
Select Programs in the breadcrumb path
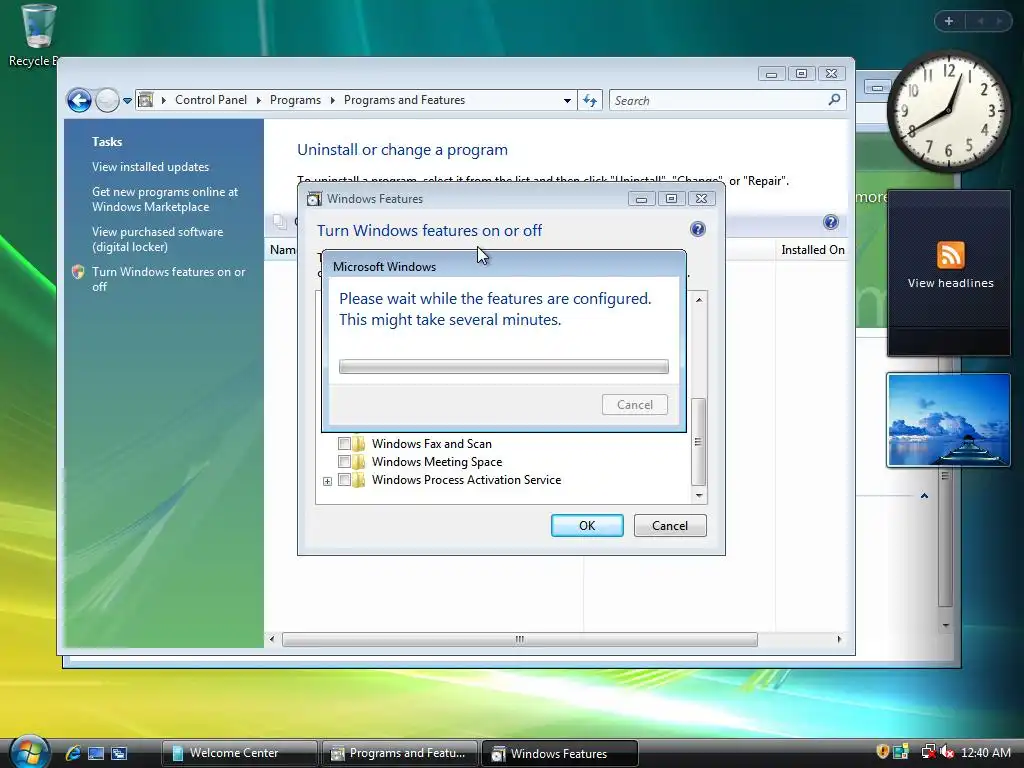295,100
